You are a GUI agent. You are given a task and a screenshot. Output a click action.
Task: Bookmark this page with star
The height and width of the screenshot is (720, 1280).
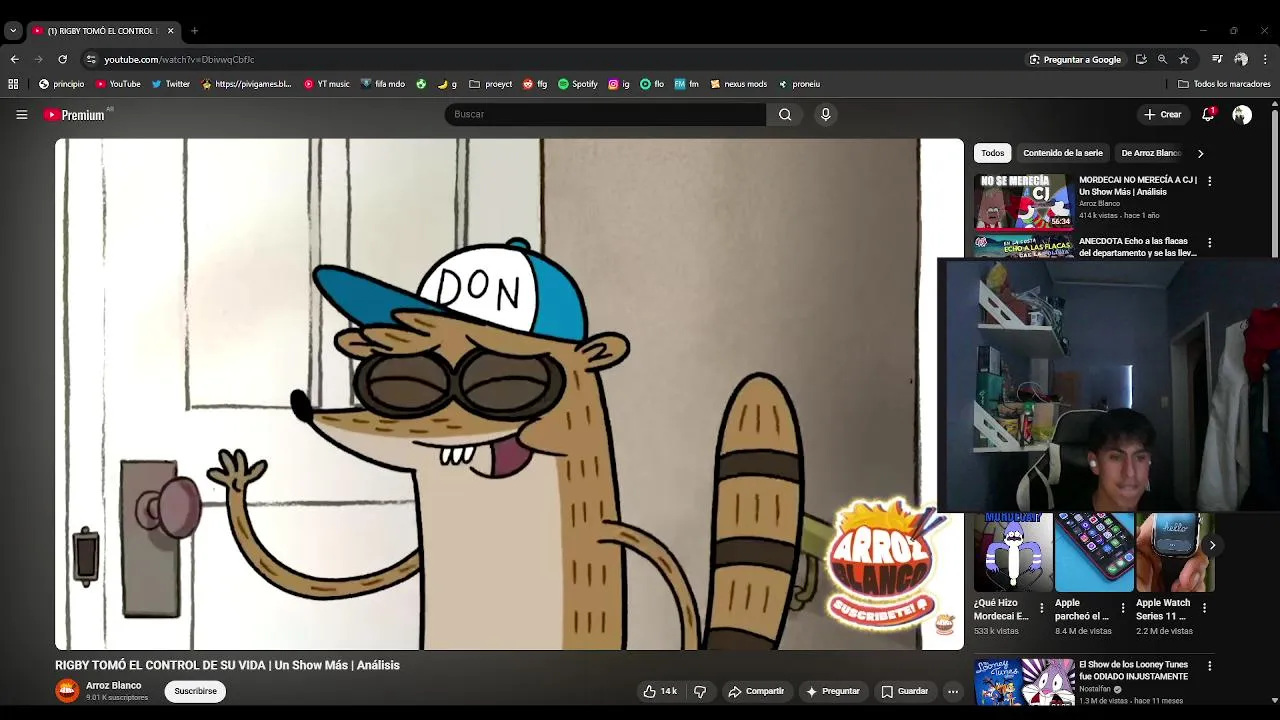pyautogui.click(x=1184, y=59)
